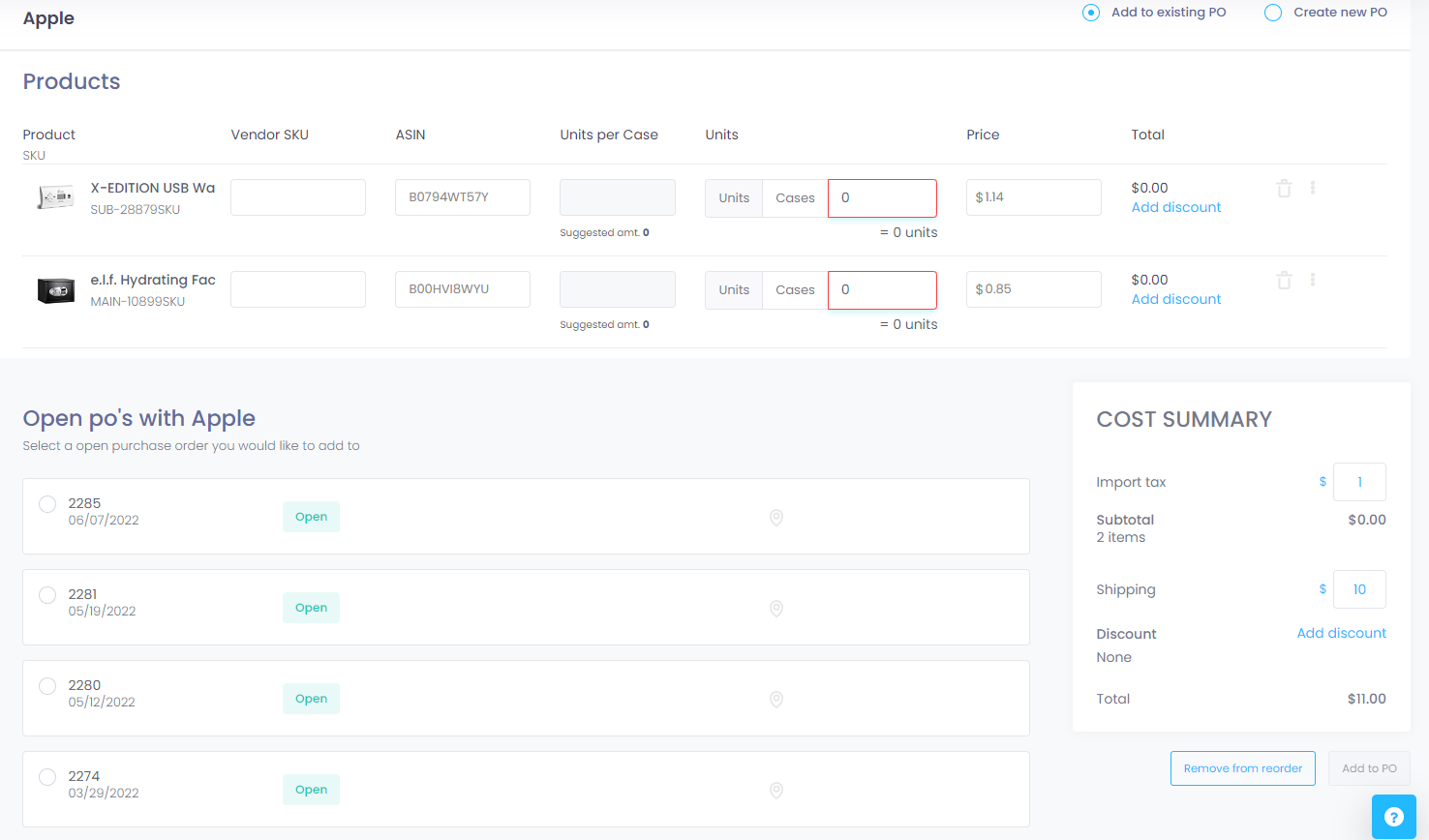Screen dimensions: 1429x840
Task: Add discount to e.l.f. Hydrating row
Action: (1176, 299)
